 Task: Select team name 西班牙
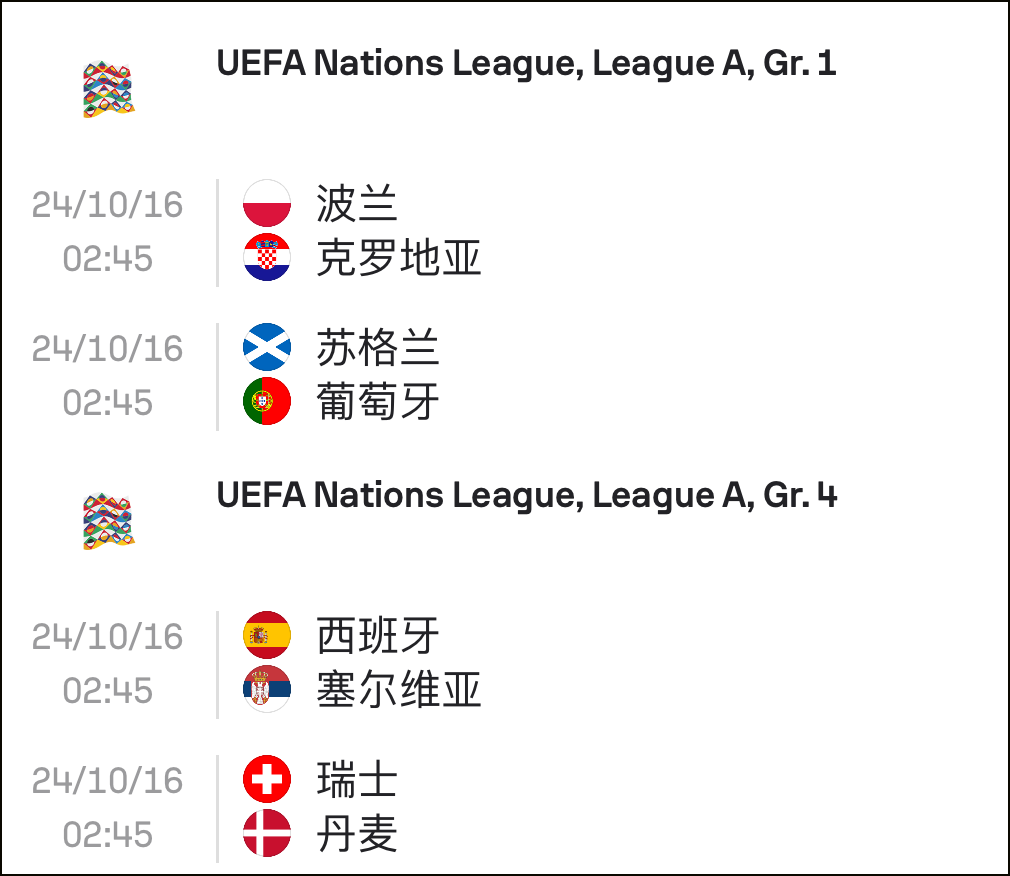pos(377,636)
